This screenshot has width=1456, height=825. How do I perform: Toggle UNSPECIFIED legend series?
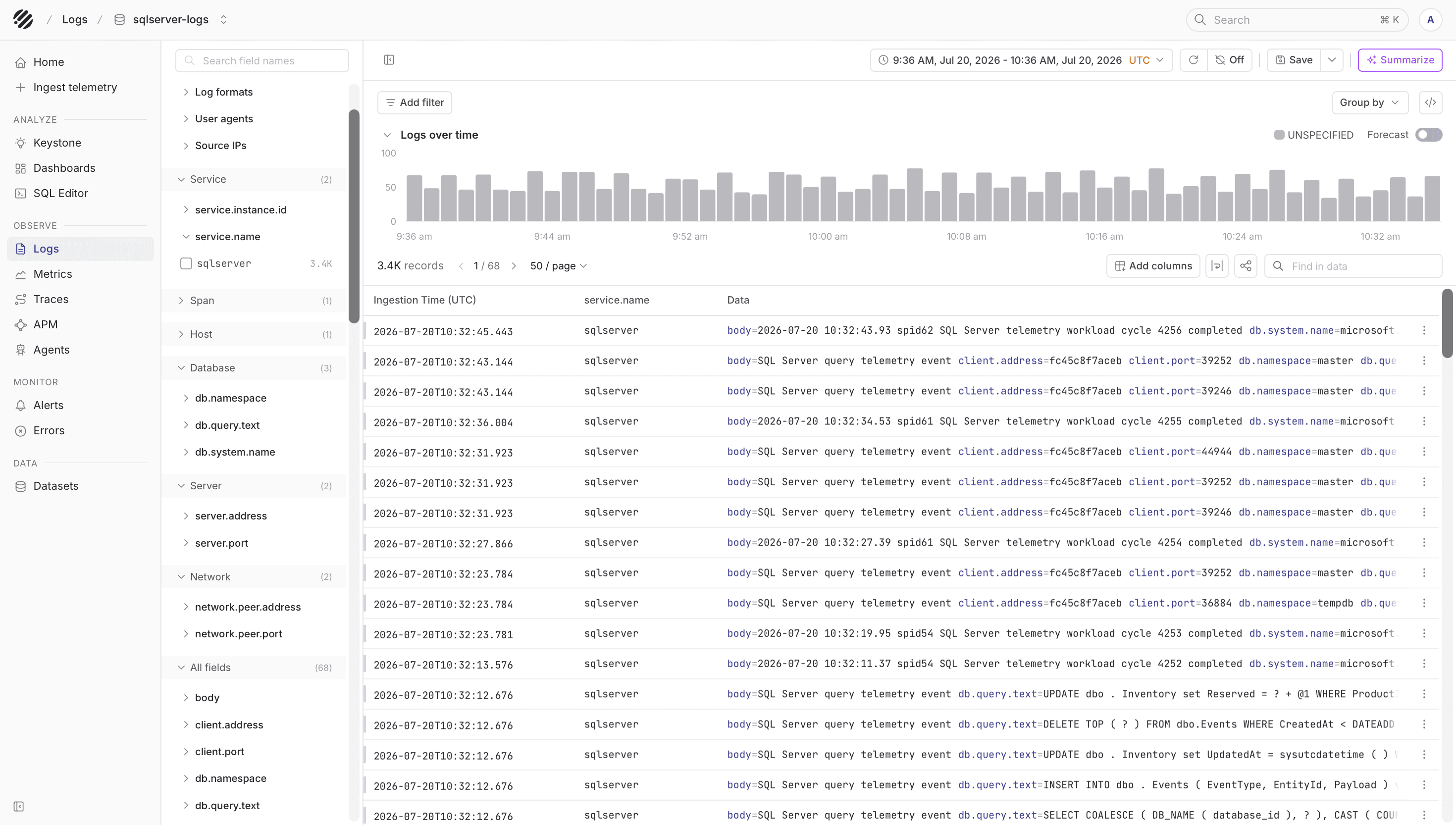1313,135
